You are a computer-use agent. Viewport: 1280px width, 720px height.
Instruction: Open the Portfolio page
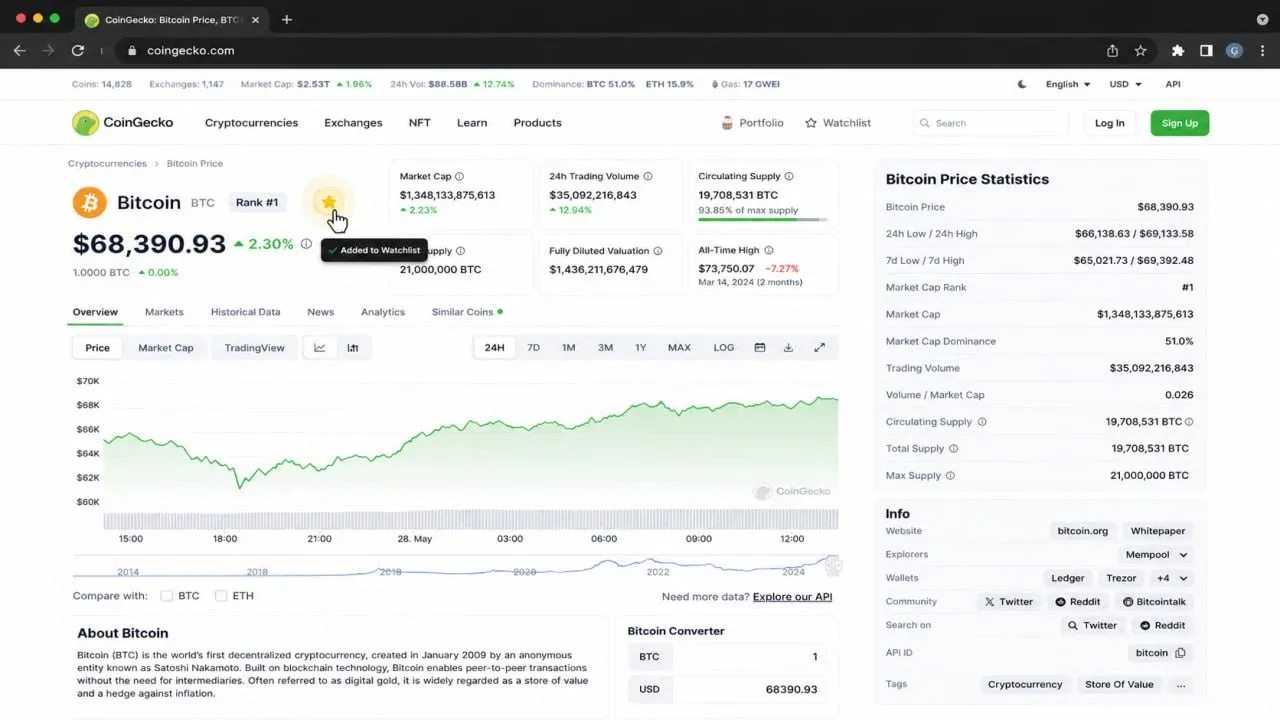pos(752,123)
